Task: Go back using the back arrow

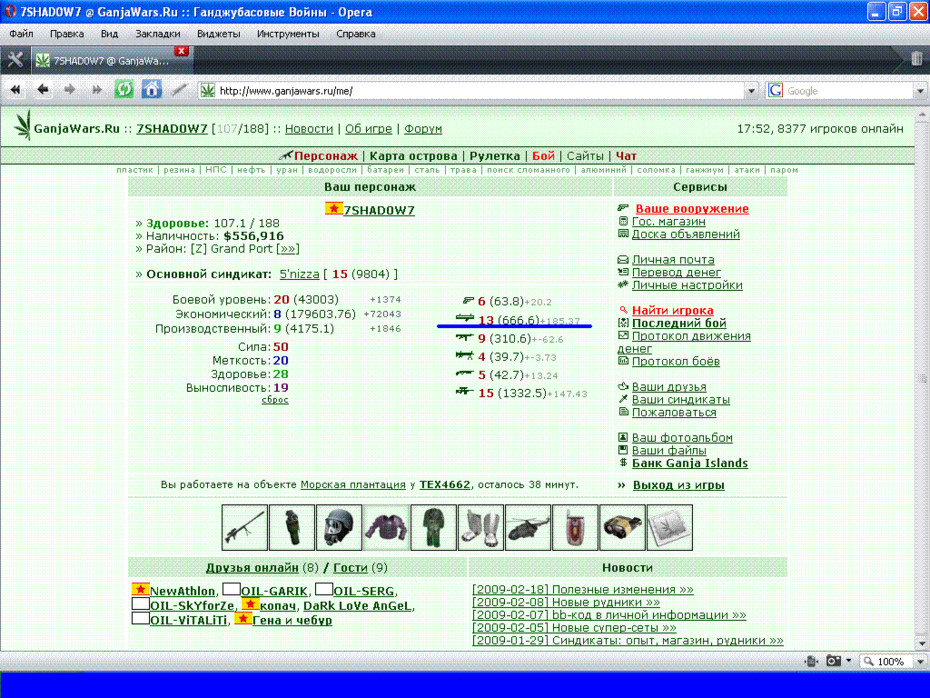Action: [x=42, y=90]
